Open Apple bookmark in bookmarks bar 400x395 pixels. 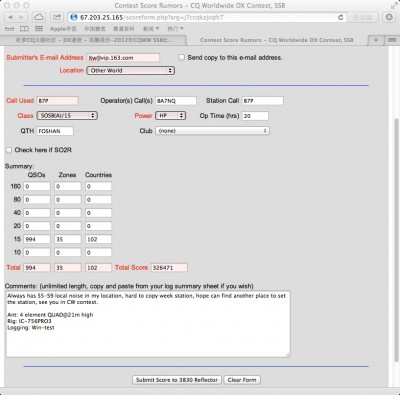click(63, 29)
